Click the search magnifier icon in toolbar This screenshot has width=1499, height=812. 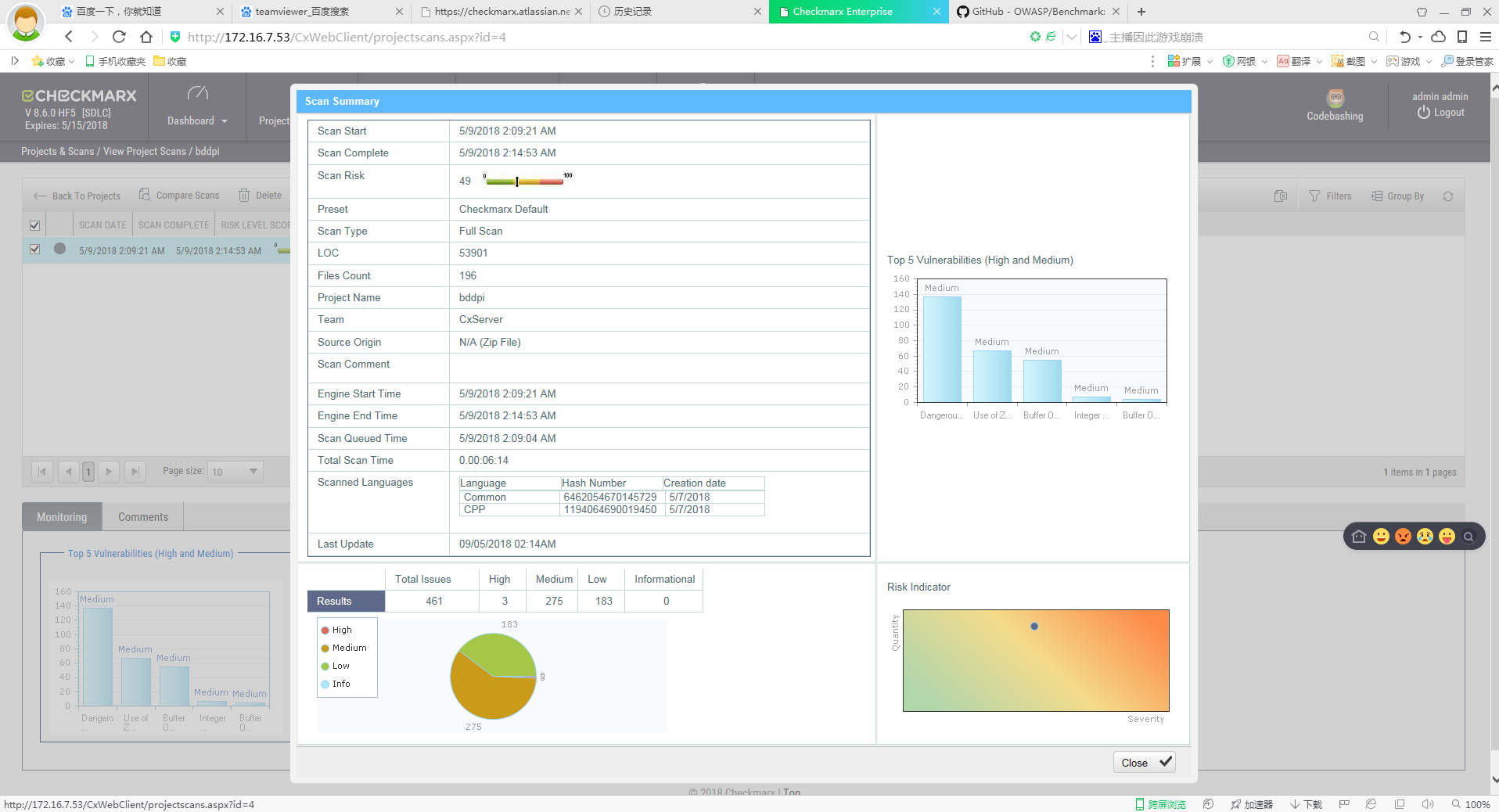pos(1374,37)
